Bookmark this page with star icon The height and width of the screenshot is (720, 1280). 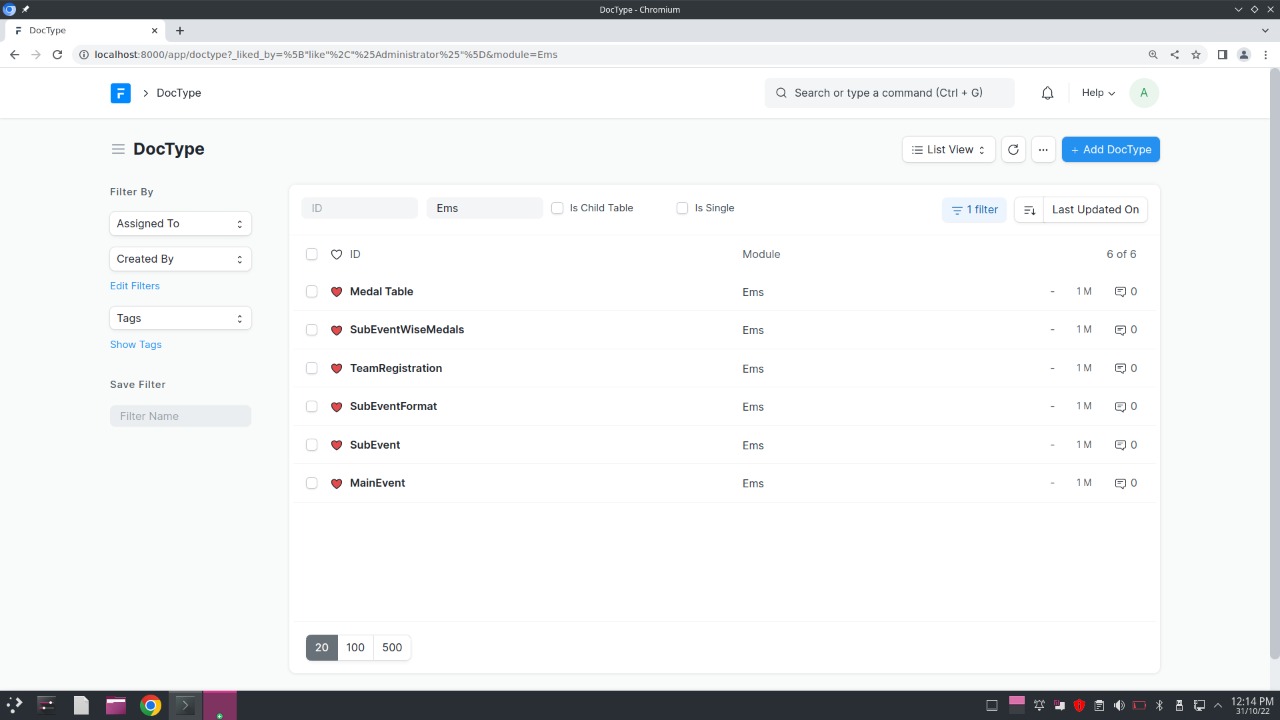pos(1195,55)
